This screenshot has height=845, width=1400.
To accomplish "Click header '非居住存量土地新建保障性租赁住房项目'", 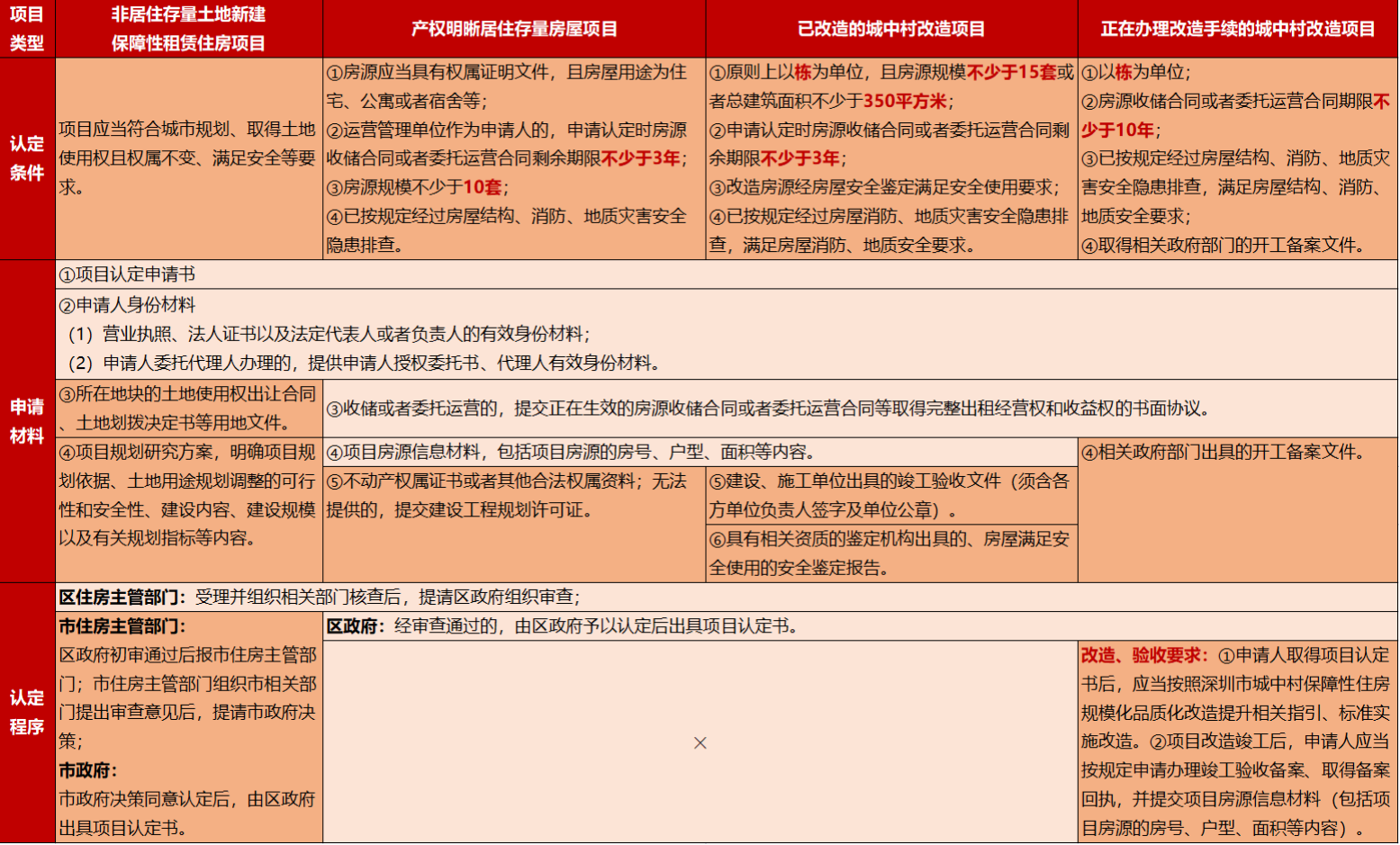I will coord(189,29).
